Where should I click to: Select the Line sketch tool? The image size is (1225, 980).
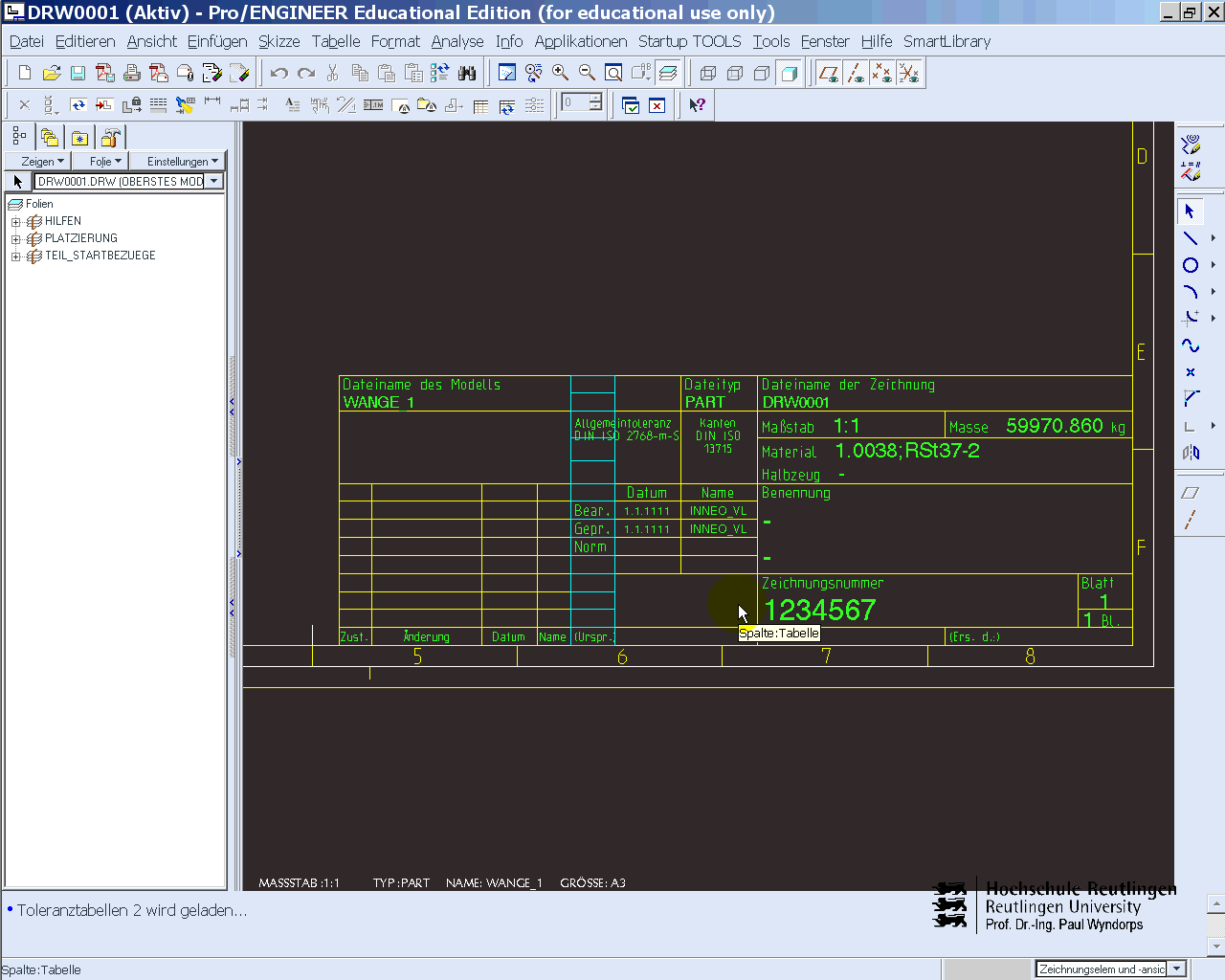click(1191, 238)
